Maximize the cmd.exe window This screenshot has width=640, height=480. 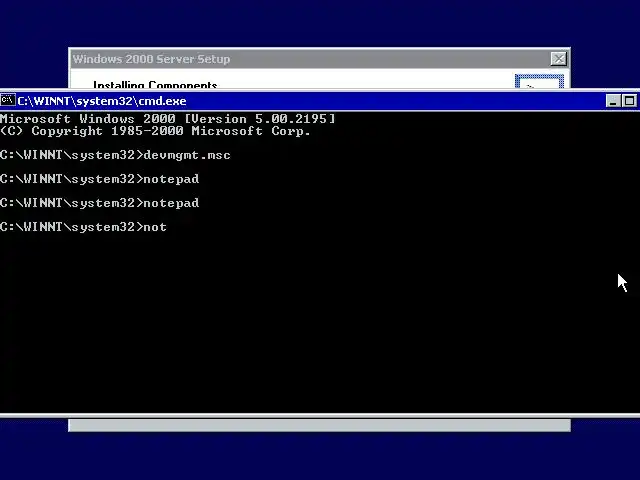[629, 101]
